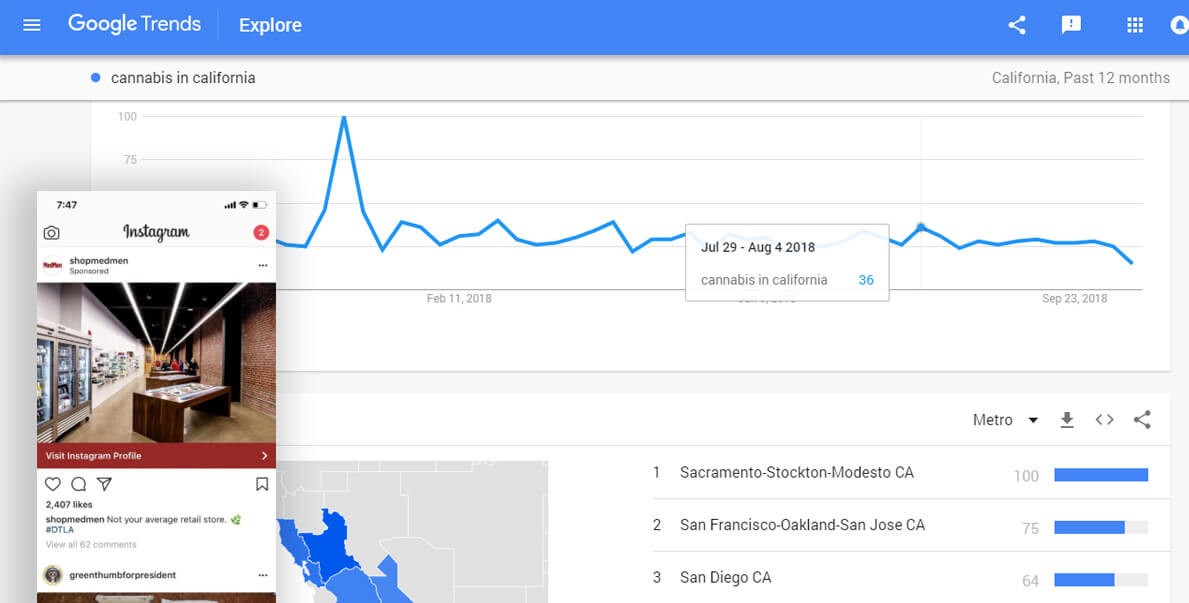Select Sacramento-Stockton-Modesto CA region
This screenshot has width=1189, height=603.
click(x=796, y=472)
